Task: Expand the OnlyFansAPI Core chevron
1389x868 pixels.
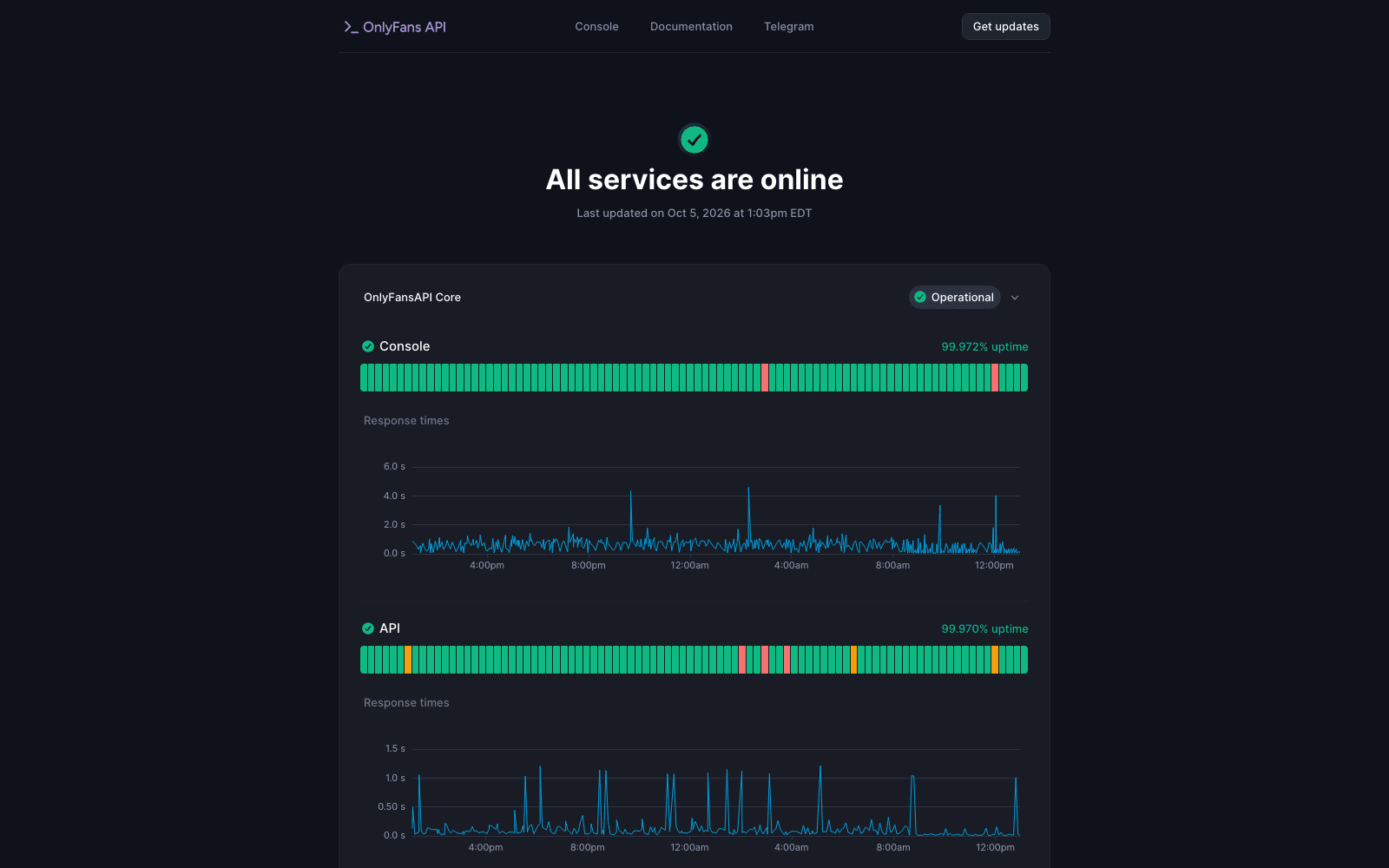Action: click(x=1015, y=298)
